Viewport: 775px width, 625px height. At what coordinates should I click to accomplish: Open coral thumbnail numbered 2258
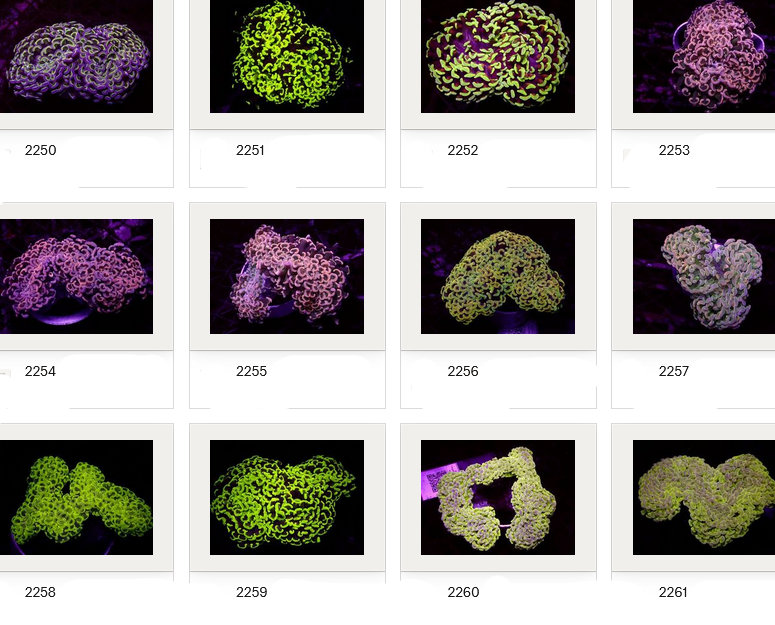point(76,497)
